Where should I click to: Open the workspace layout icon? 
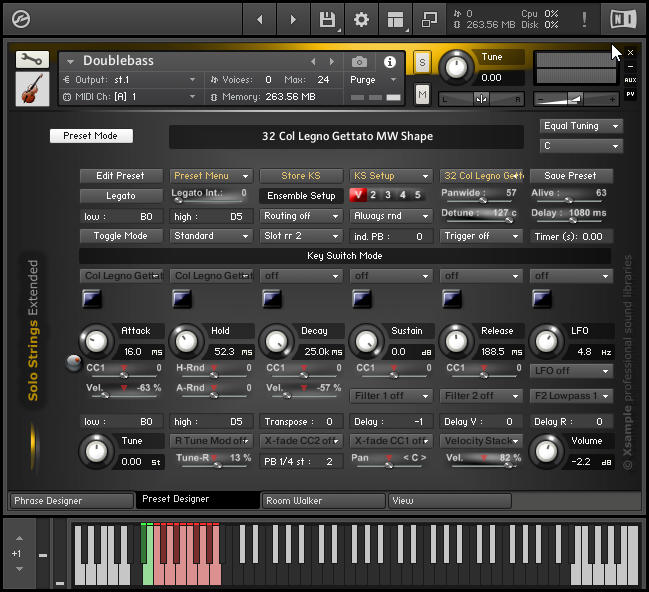(395, 19)
